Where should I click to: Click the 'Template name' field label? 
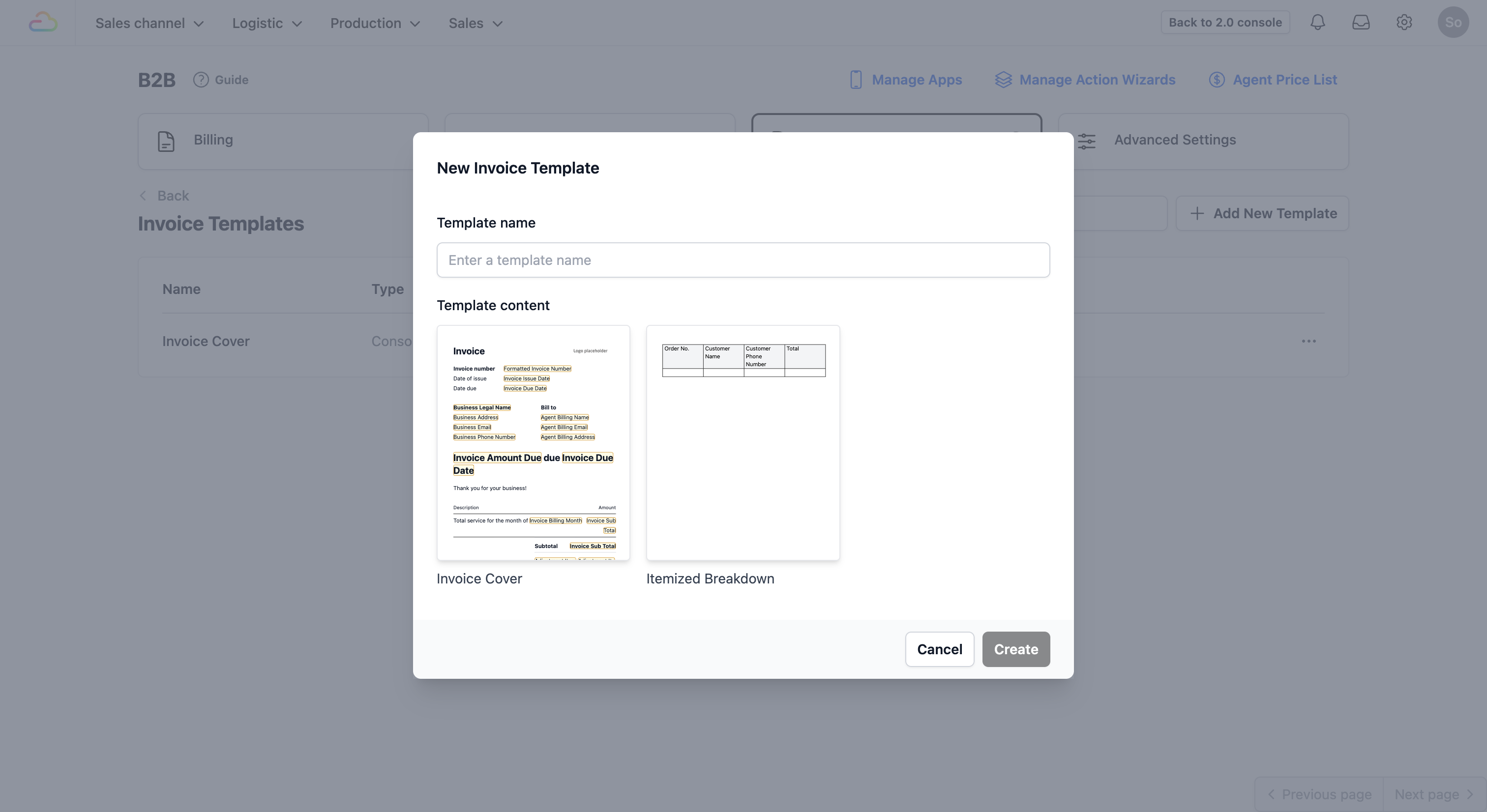point(486,223)
